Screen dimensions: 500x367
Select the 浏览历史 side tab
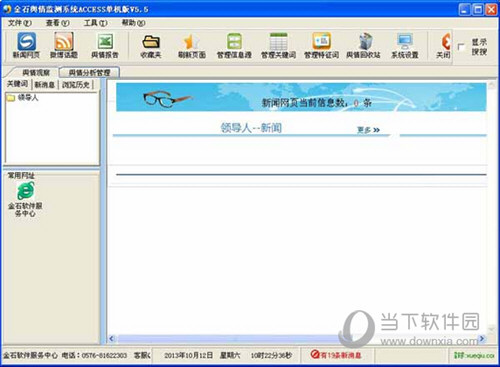76,85
